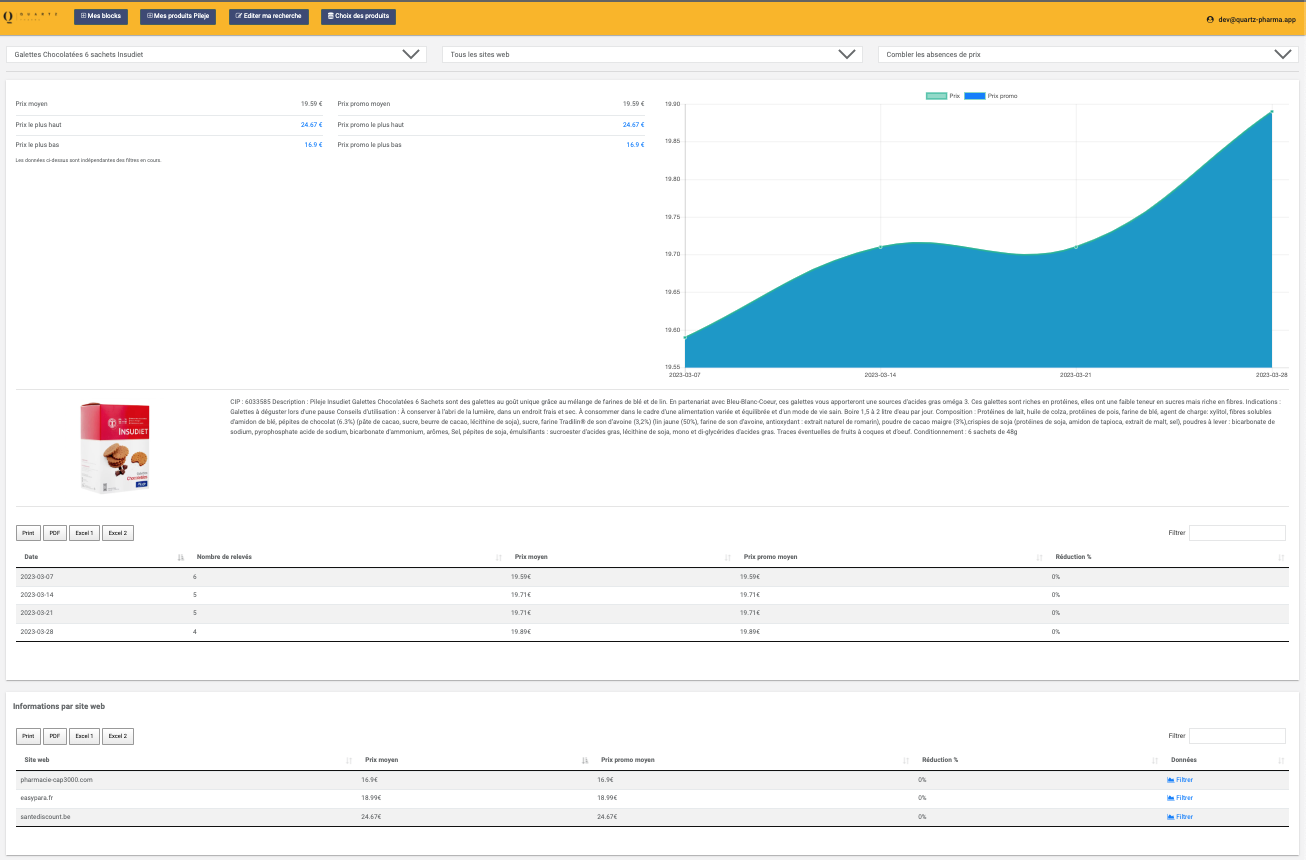Toggle the Prix series in chart legend

(943, 96)
